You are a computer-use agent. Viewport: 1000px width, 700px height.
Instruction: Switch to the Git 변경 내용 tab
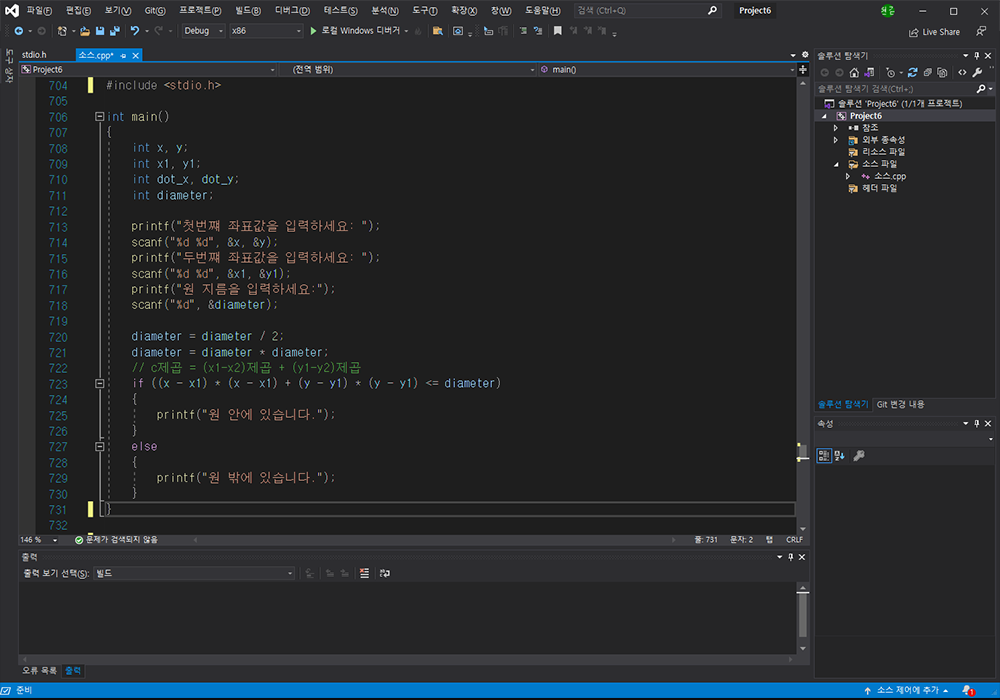pos(901,404)
